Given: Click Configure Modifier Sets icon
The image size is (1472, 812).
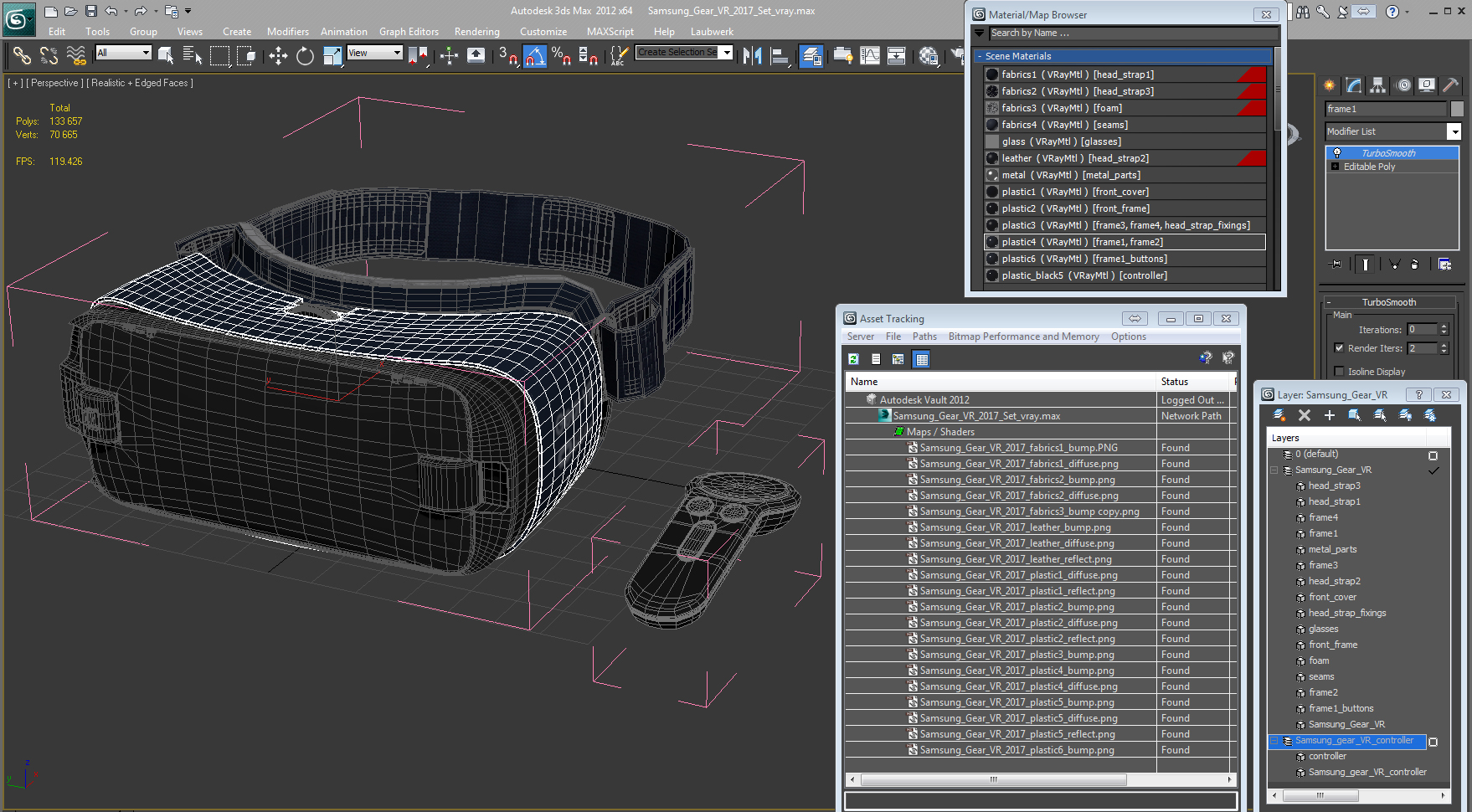Looking at the screenshot, I should tap(1445, 265).
